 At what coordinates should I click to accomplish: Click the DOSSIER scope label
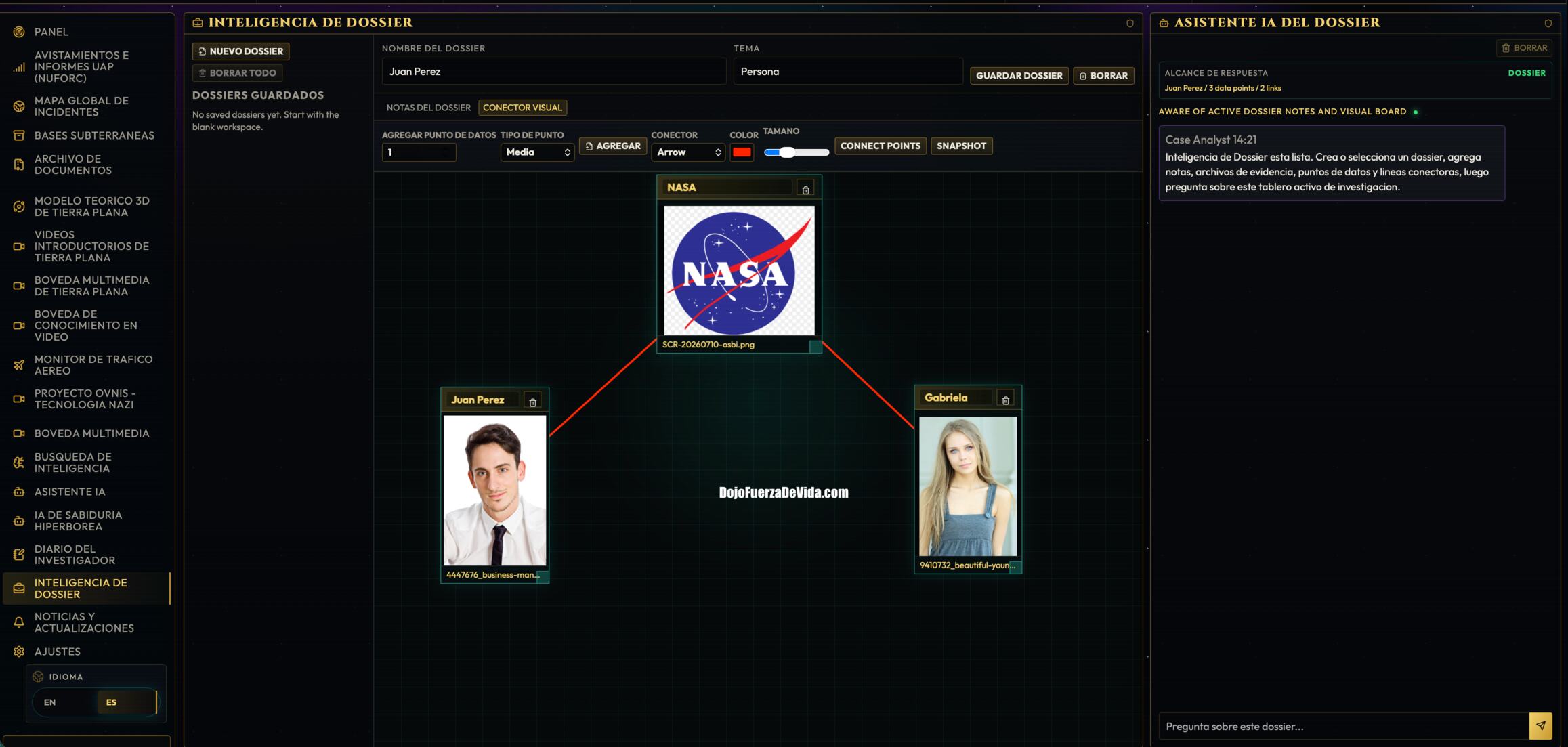1527,73
